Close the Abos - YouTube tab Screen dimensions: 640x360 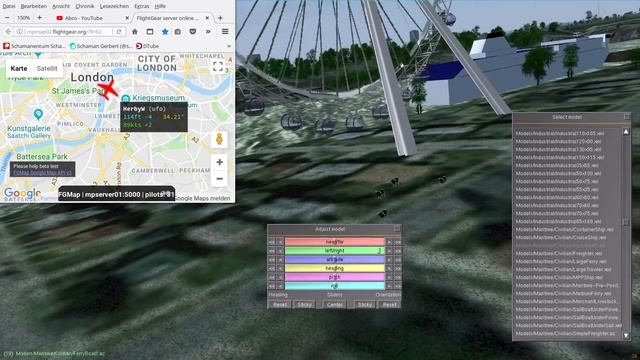(x=127, y=18)
